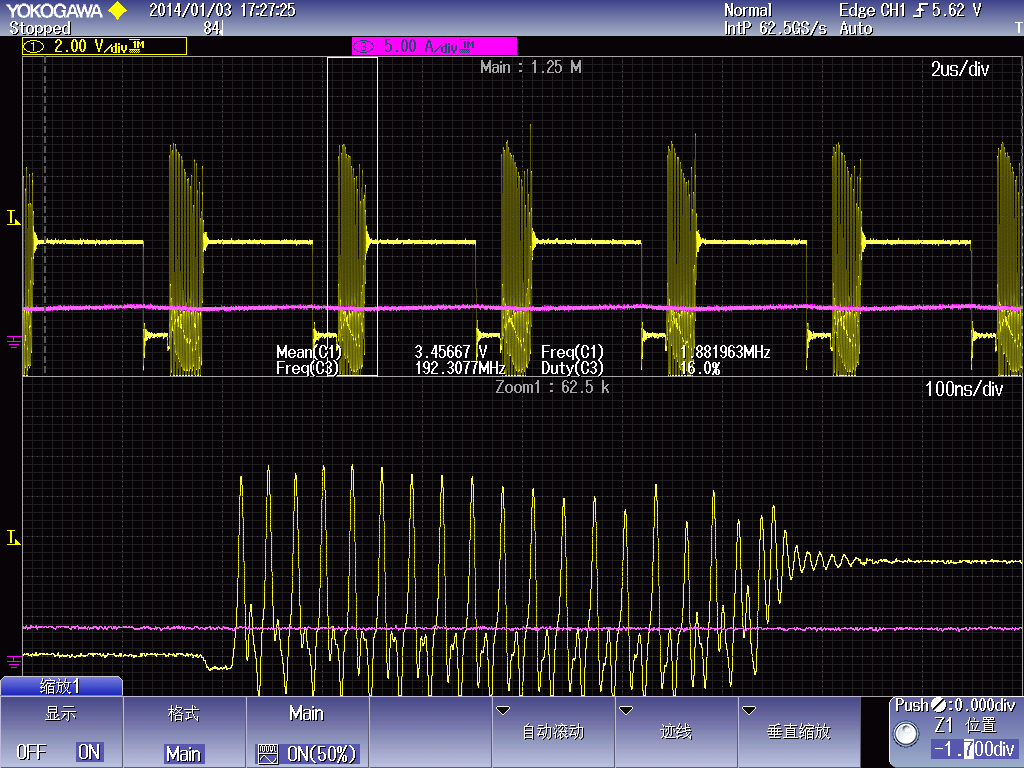
Task: Click the 格式 format menu label
Action: click(183, 713)
